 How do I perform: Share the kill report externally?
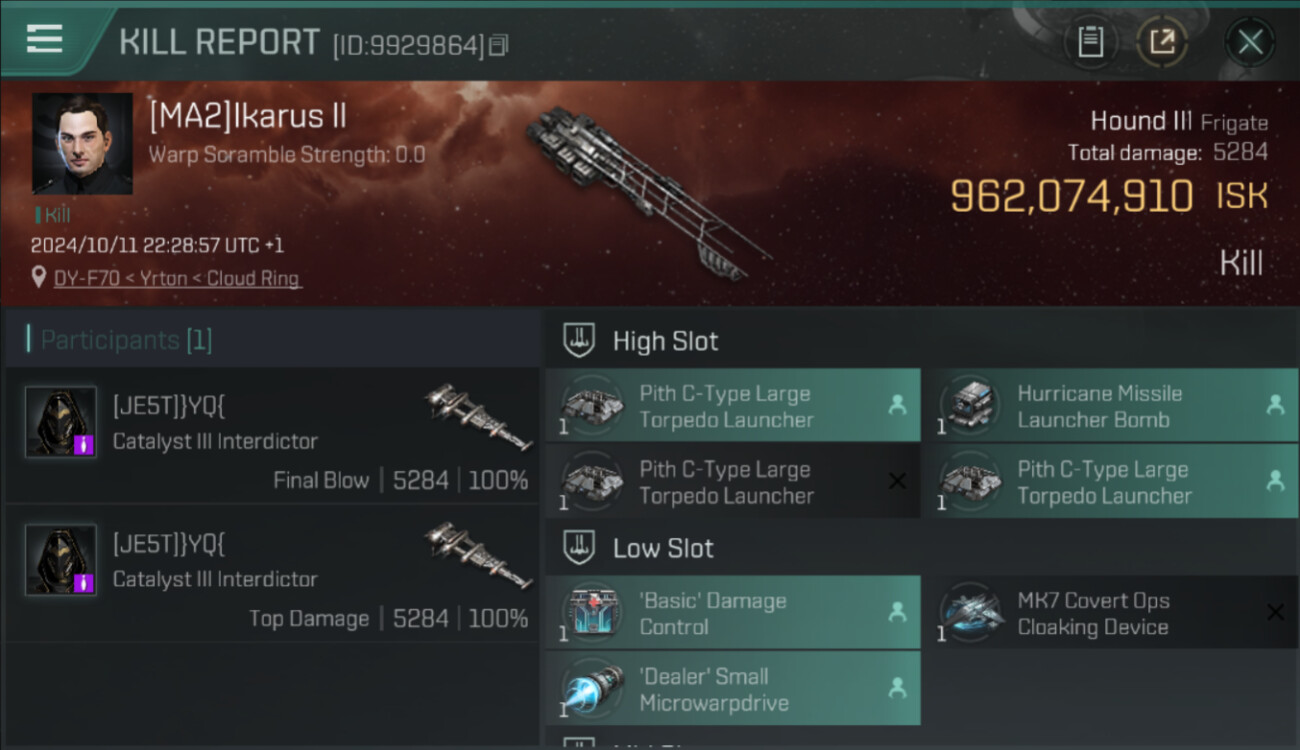(1162, 42)
